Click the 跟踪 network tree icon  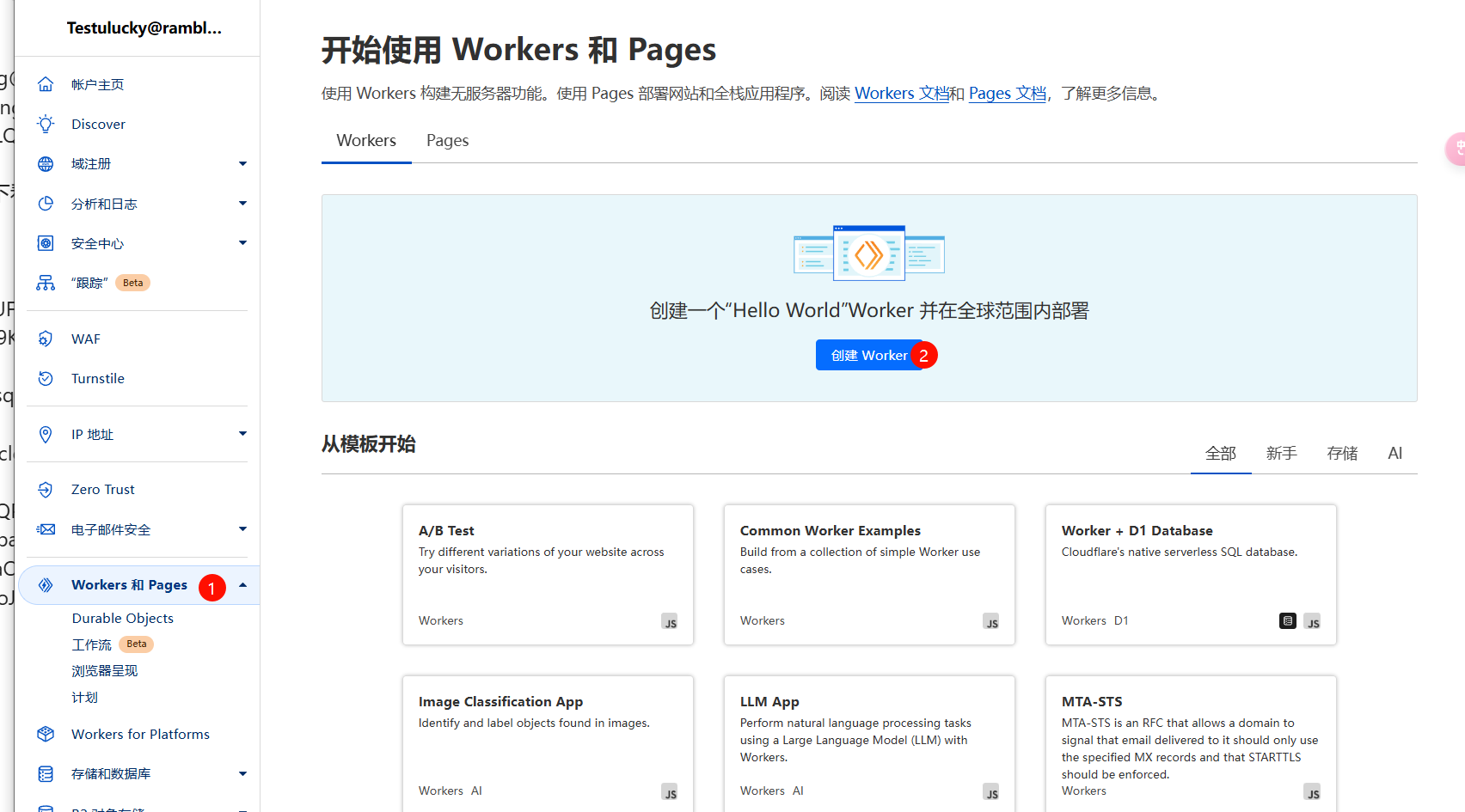pos(46,283)
